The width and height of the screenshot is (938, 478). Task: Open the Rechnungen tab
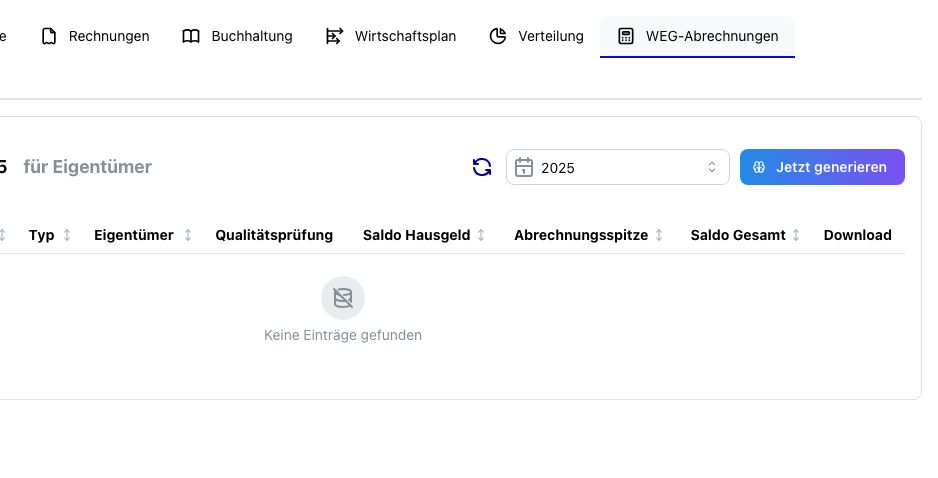click(95, 36)
